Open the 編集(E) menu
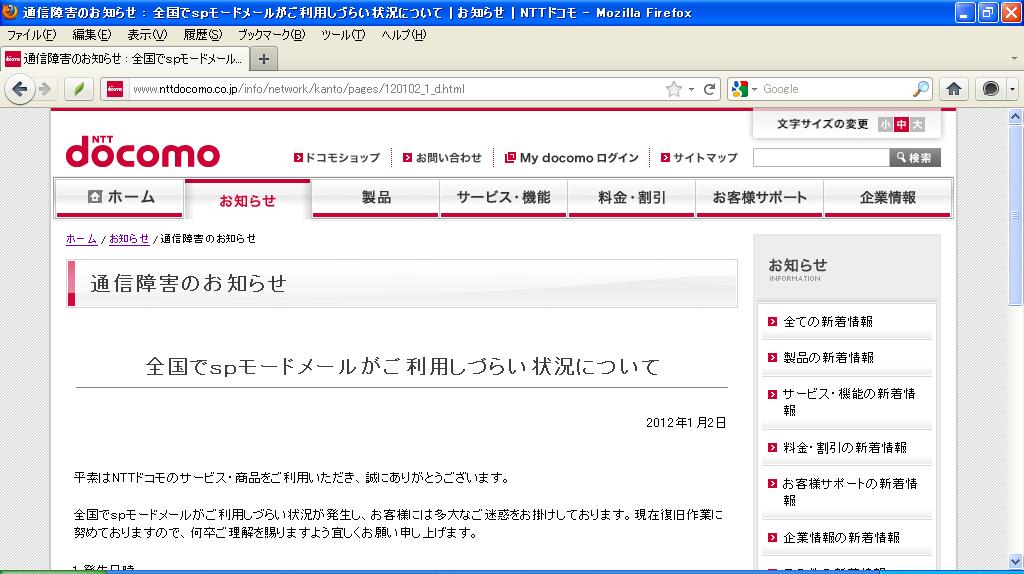 [x=91, y=35]
